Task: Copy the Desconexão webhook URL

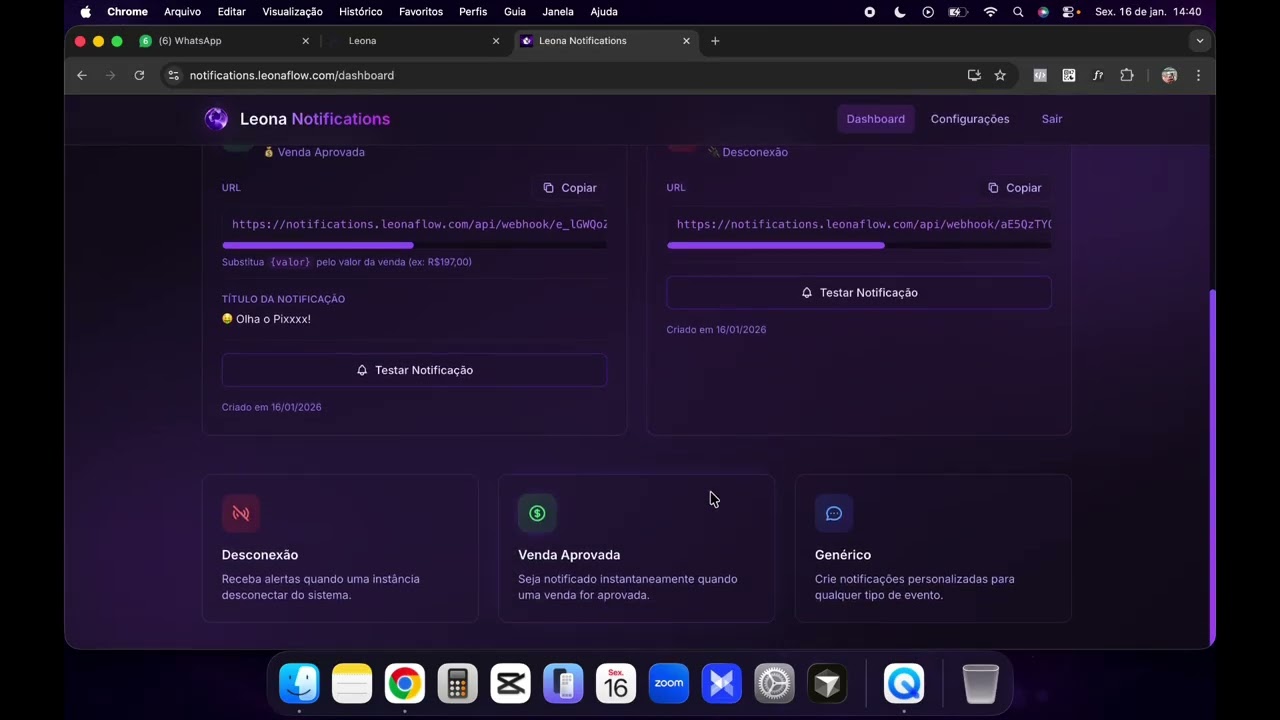Action: 1014,188
